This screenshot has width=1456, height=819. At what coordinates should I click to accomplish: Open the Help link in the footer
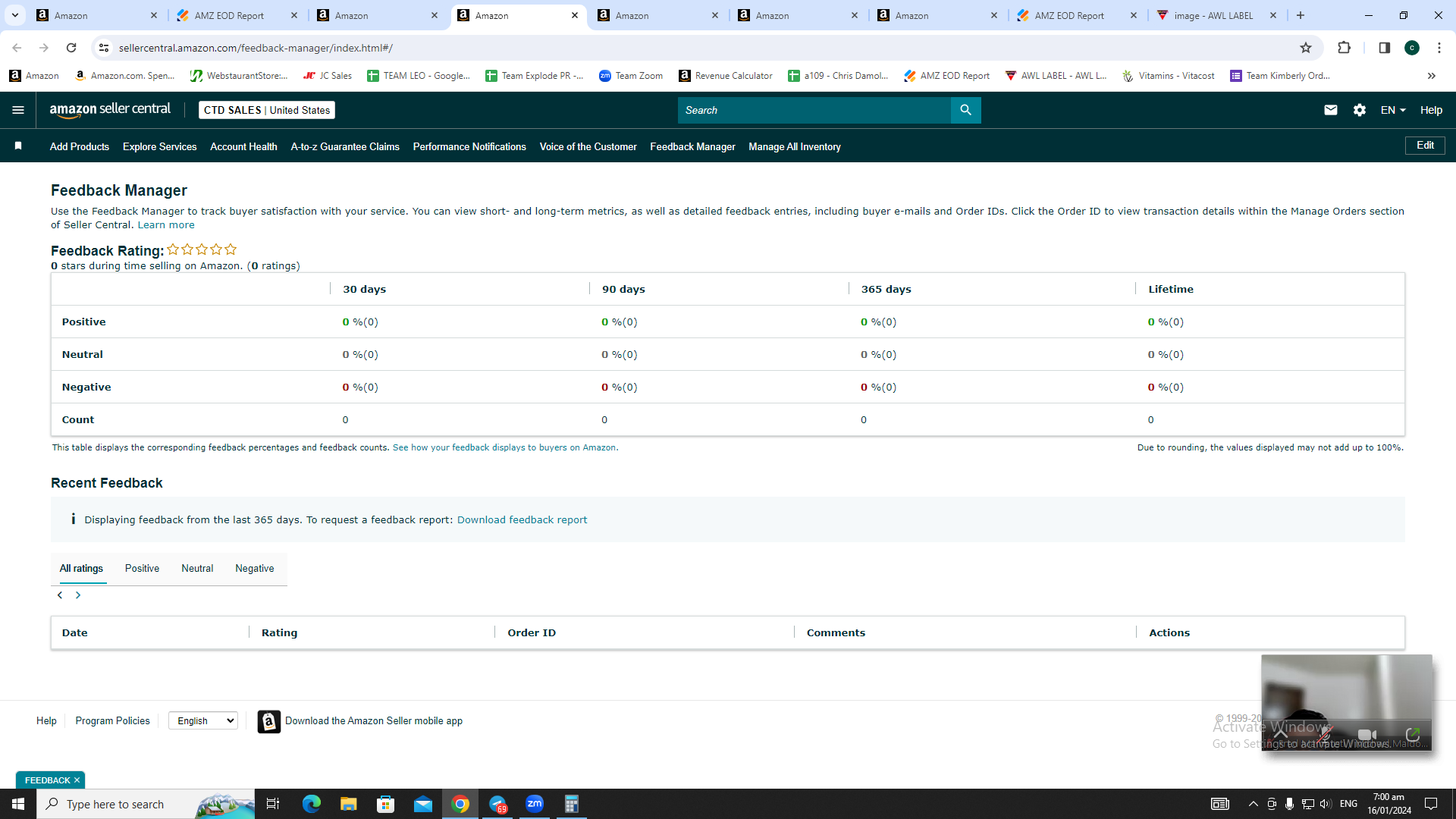click(46, 720)
